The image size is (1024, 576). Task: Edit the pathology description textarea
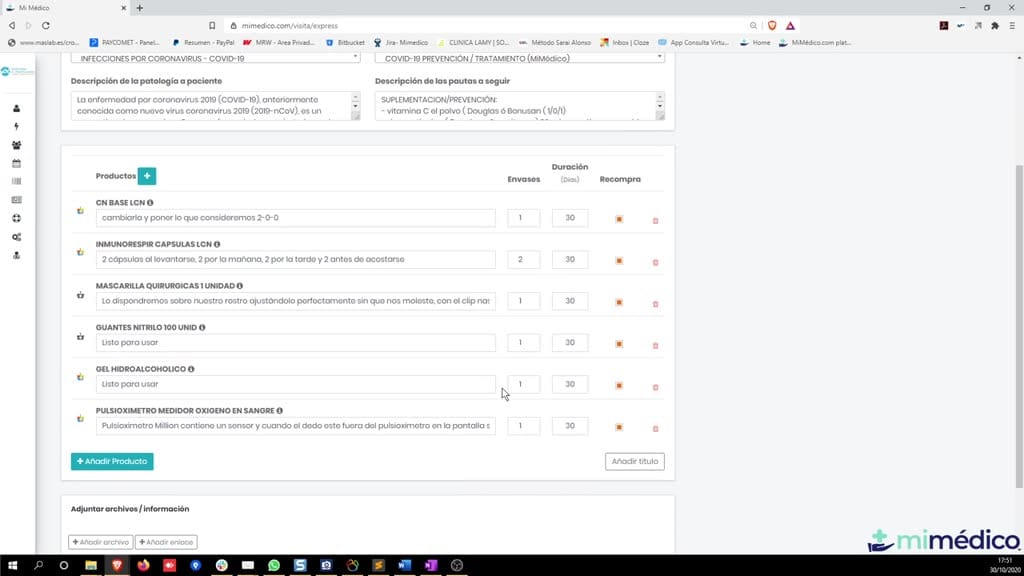pyautogui.click(x=216, y=106)
